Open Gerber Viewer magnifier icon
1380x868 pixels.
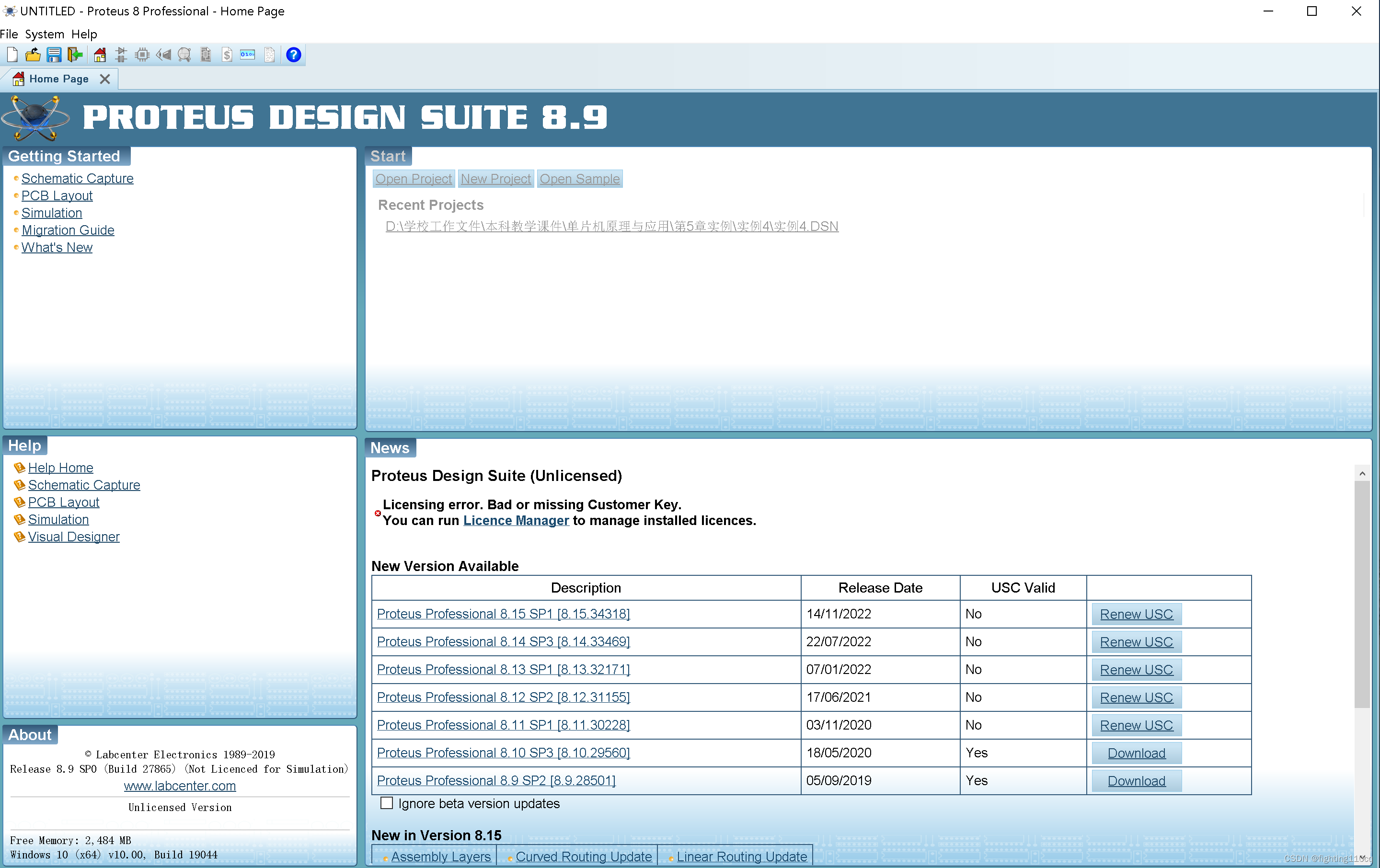(184, 55)
